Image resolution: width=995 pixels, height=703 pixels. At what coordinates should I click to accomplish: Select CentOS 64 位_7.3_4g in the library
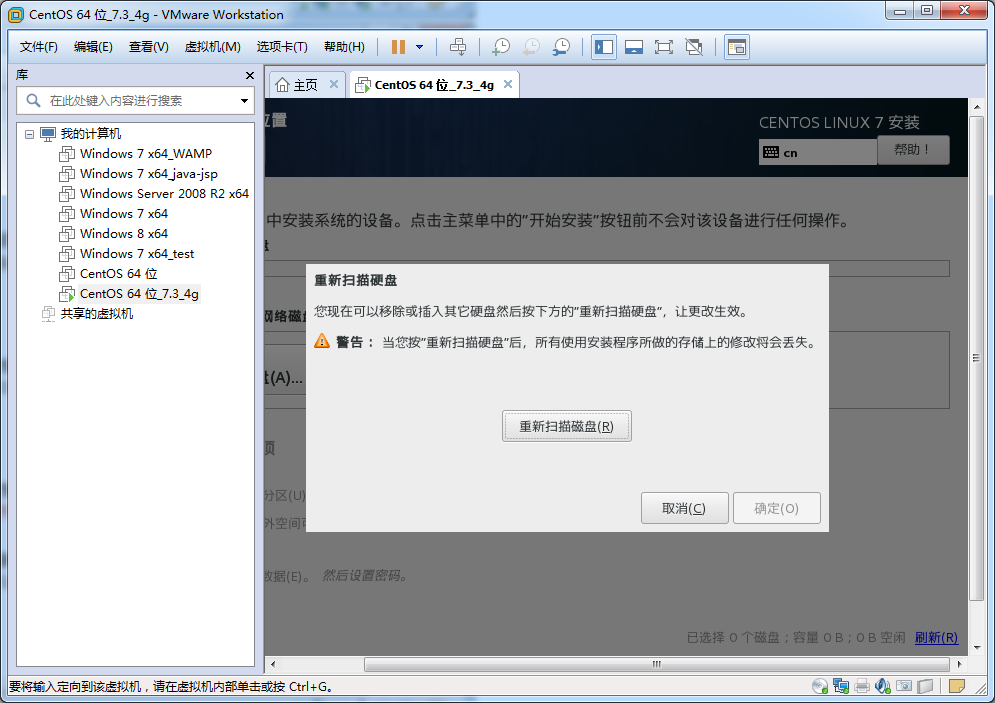(139, 294)
